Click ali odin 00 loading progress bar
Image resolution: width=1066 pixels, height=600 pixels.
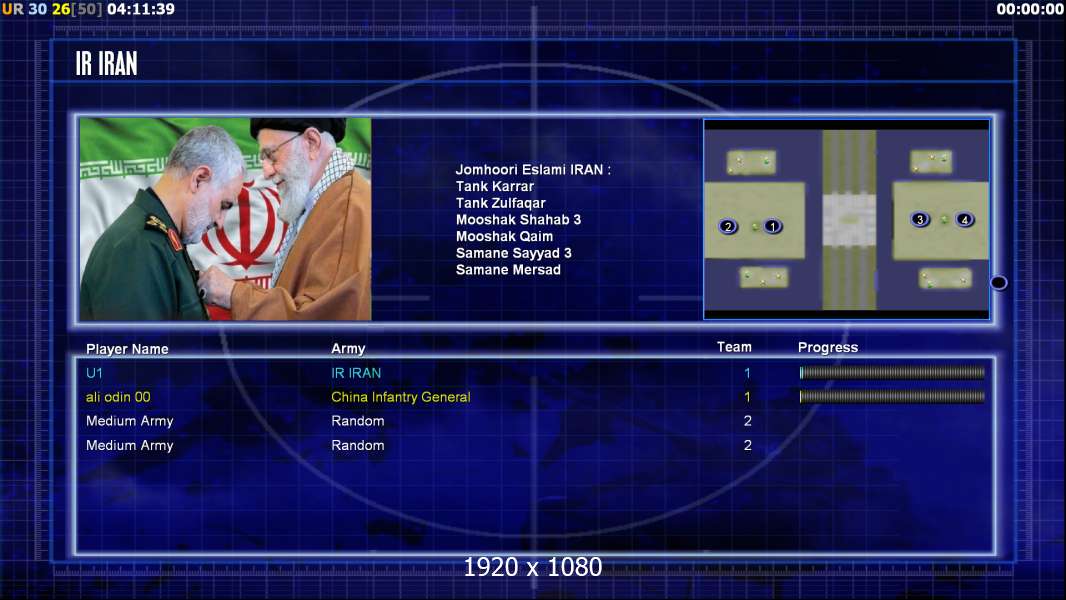coord(892,396)
